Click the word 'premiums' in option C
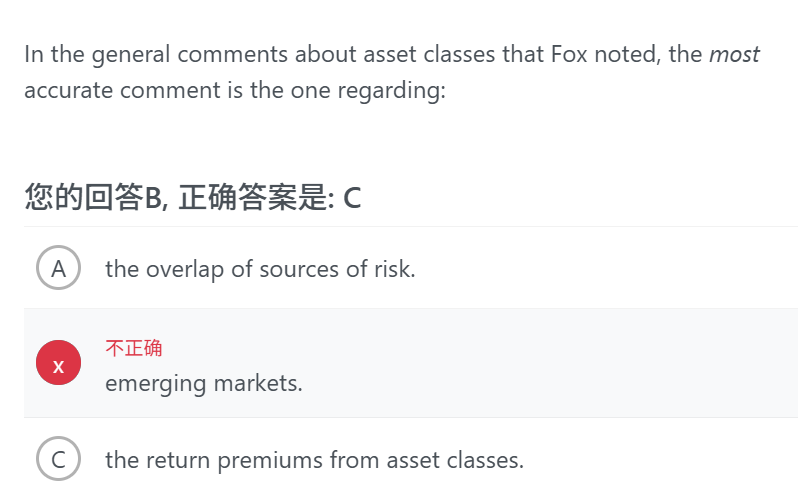Screen dimensions: 798x489 (270, 461)
